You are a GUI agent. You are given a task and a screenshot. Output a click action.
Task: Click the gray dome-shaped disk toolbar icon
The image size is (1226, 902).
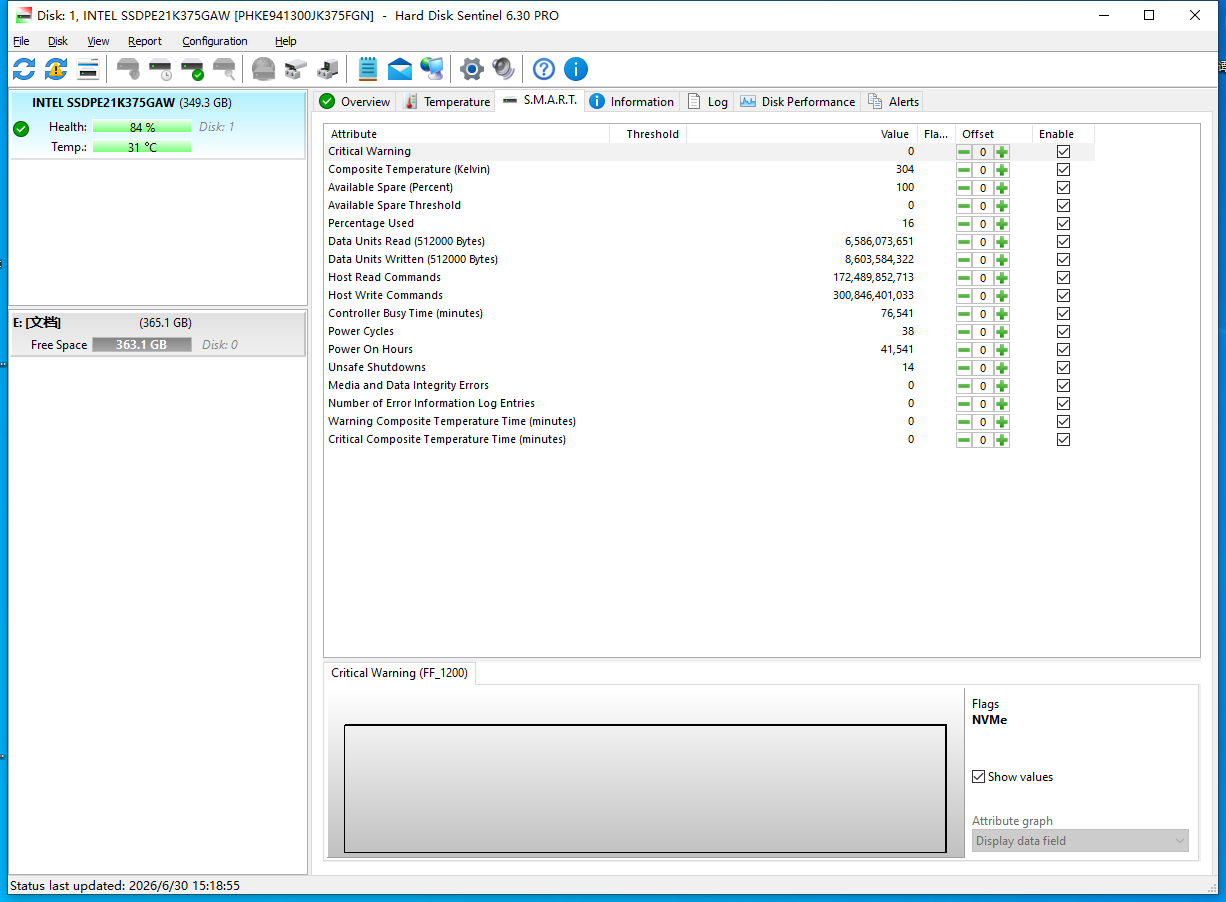coord(263,69)
